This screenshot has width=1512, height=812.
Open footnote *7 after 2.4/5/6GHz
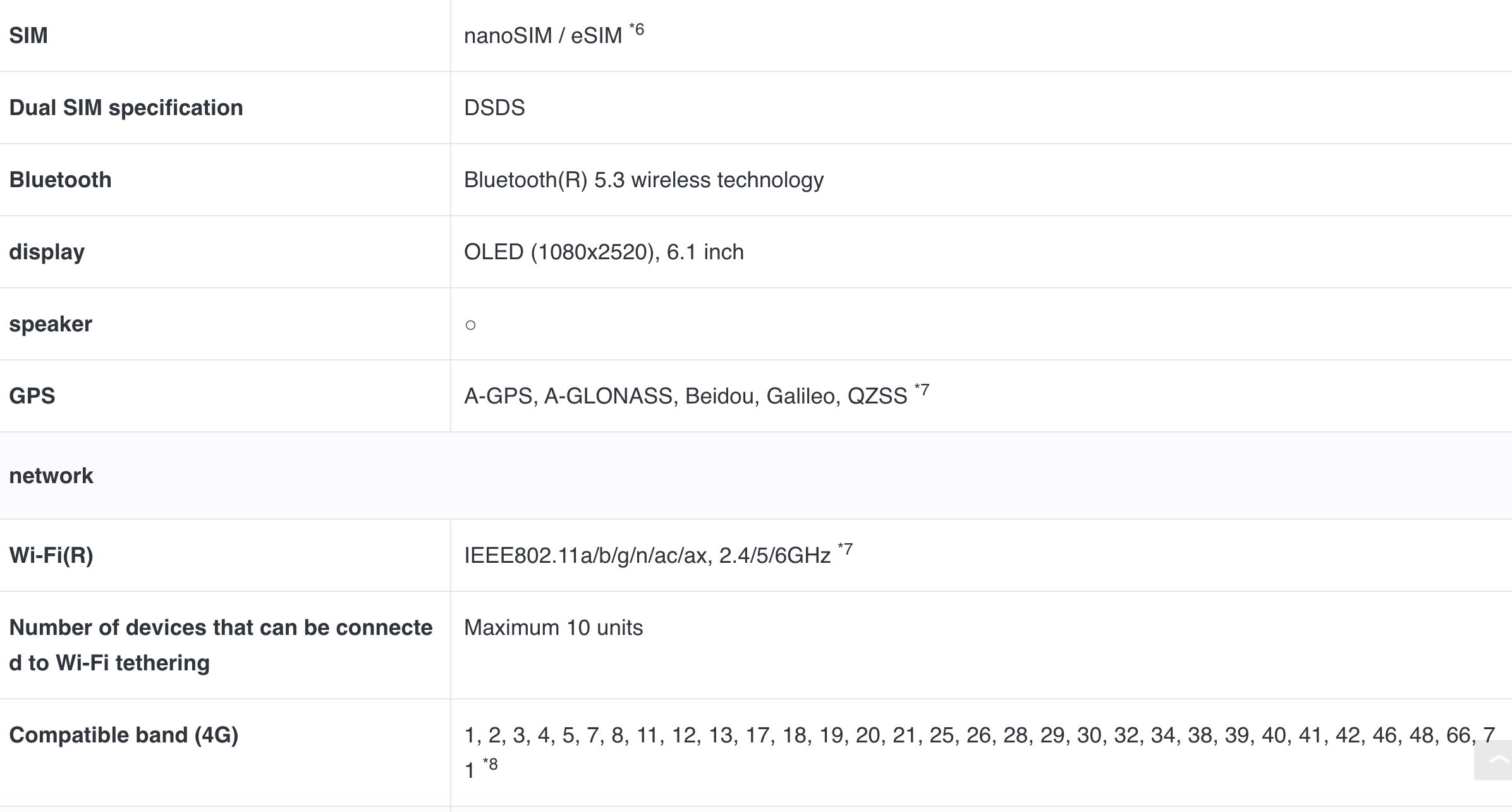(x=845, y=549)
